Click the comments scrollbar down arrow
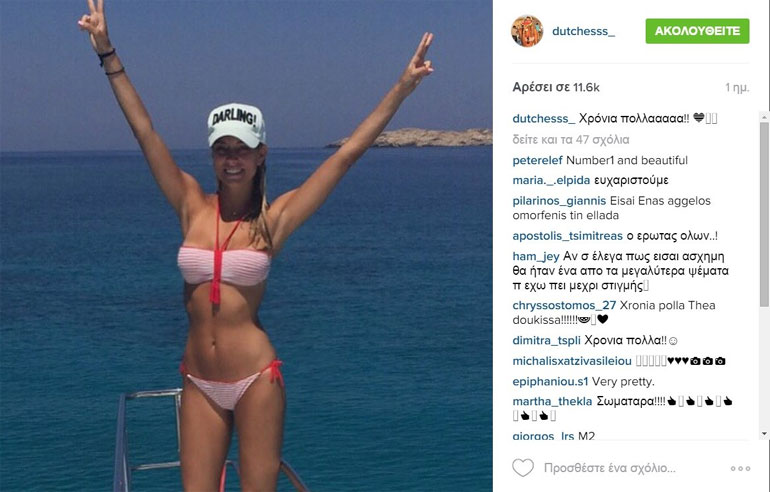 [x=764, y=434]
